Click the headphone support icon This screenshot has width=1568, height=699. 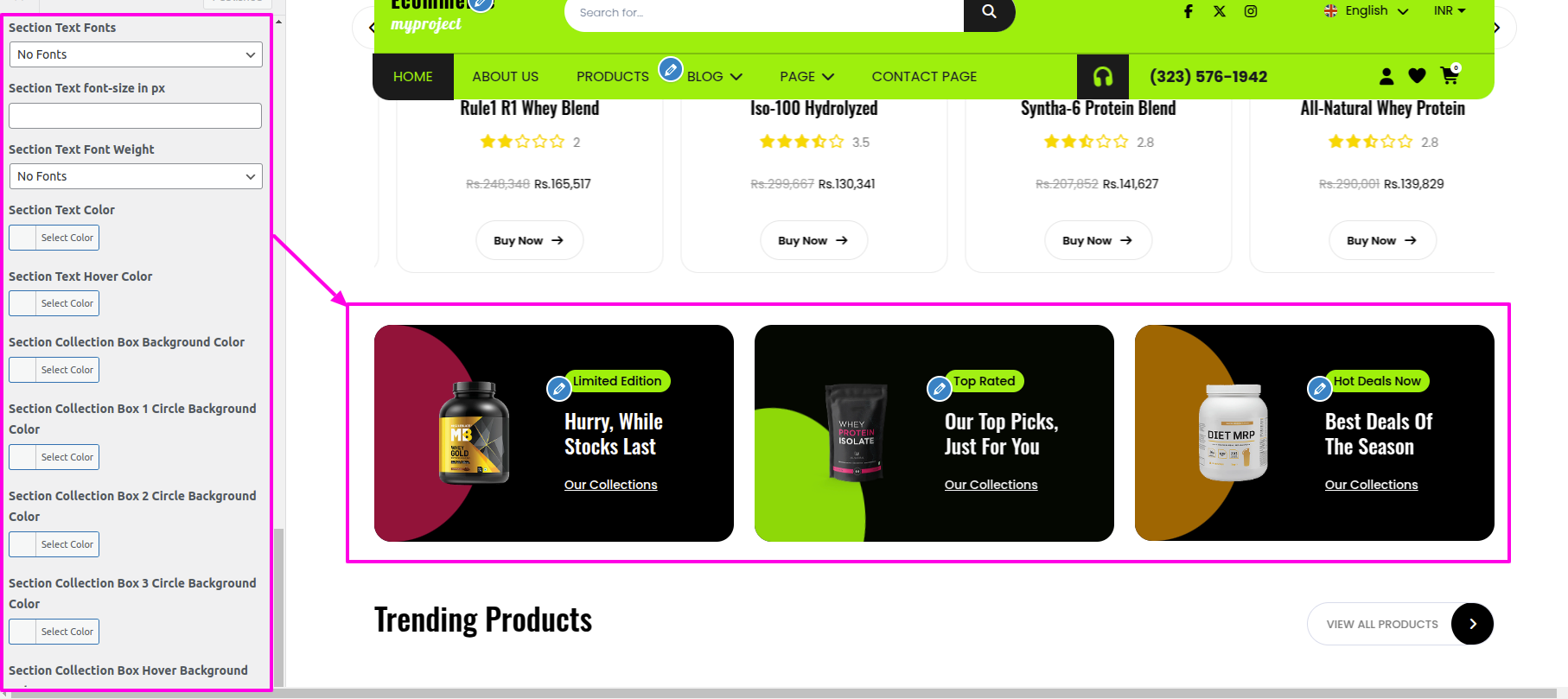tap(1103, 77)
